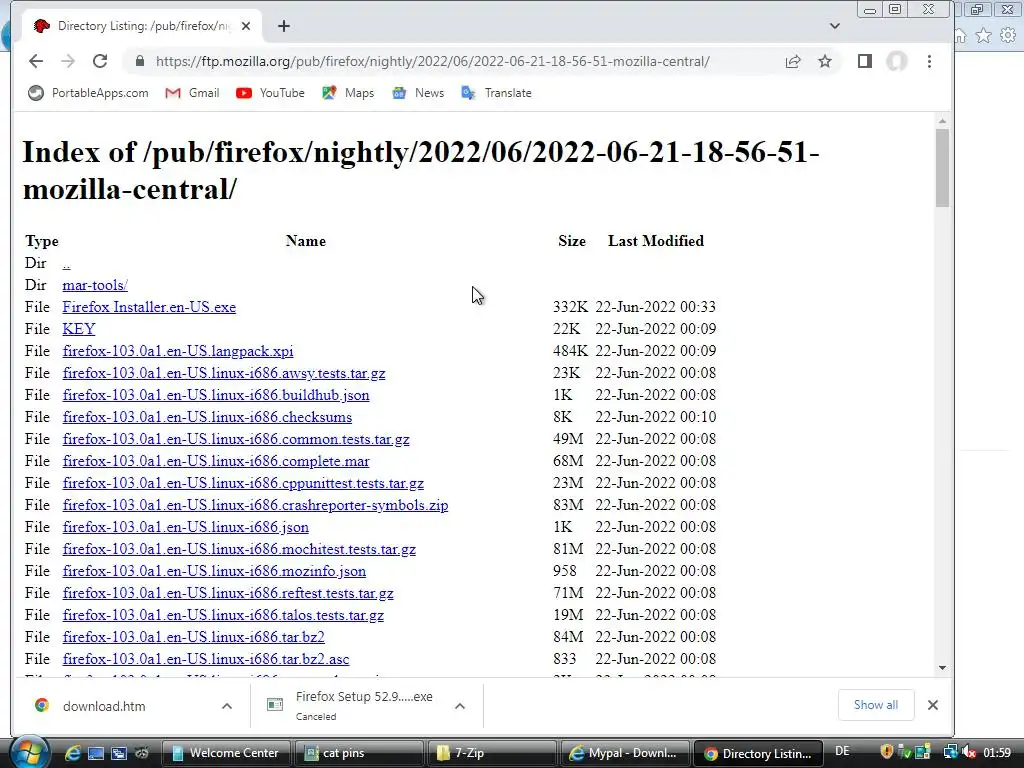Download linux-i686.talos.tests.tar.gz

(223, 615)
